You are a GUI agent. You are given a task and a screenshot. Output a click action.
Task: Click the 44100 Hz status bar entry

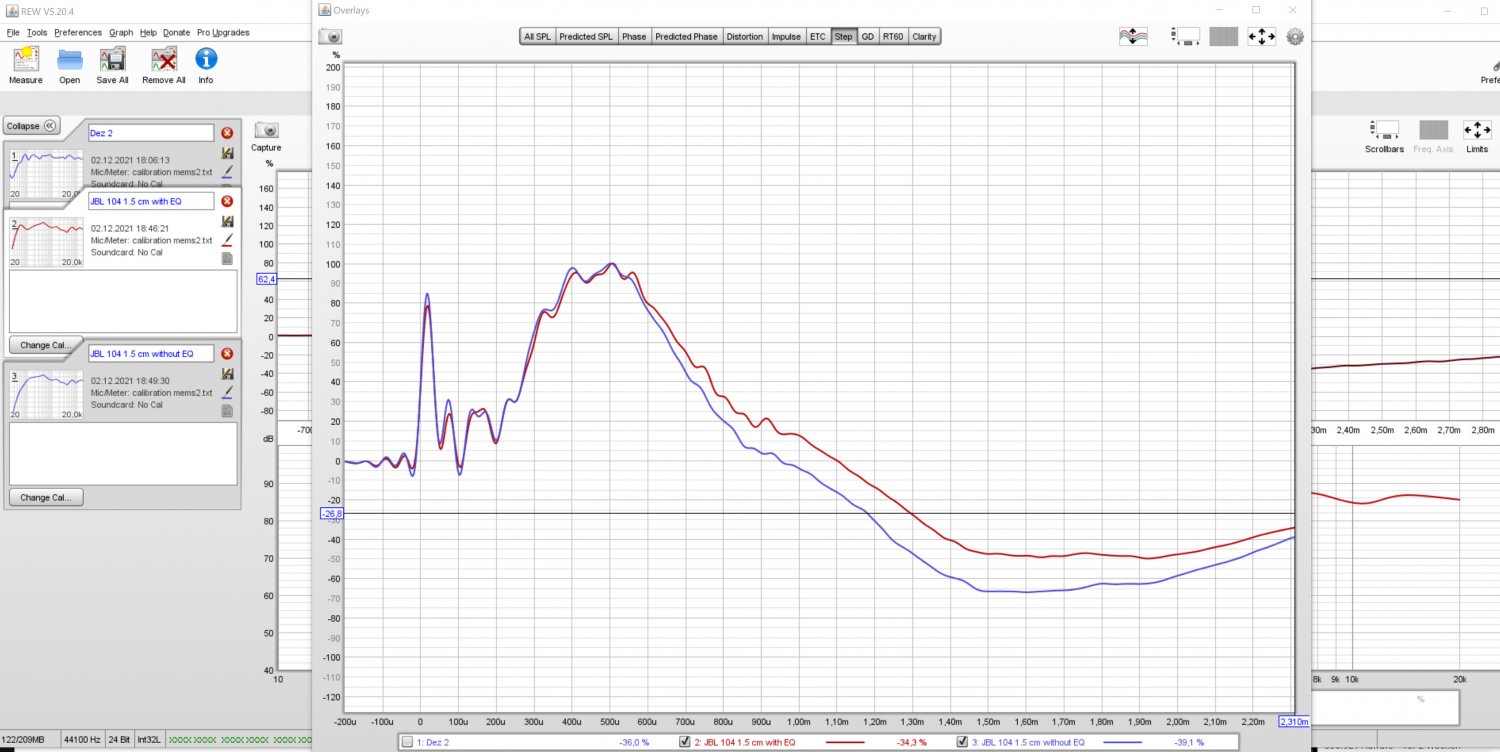pos(82,740)
